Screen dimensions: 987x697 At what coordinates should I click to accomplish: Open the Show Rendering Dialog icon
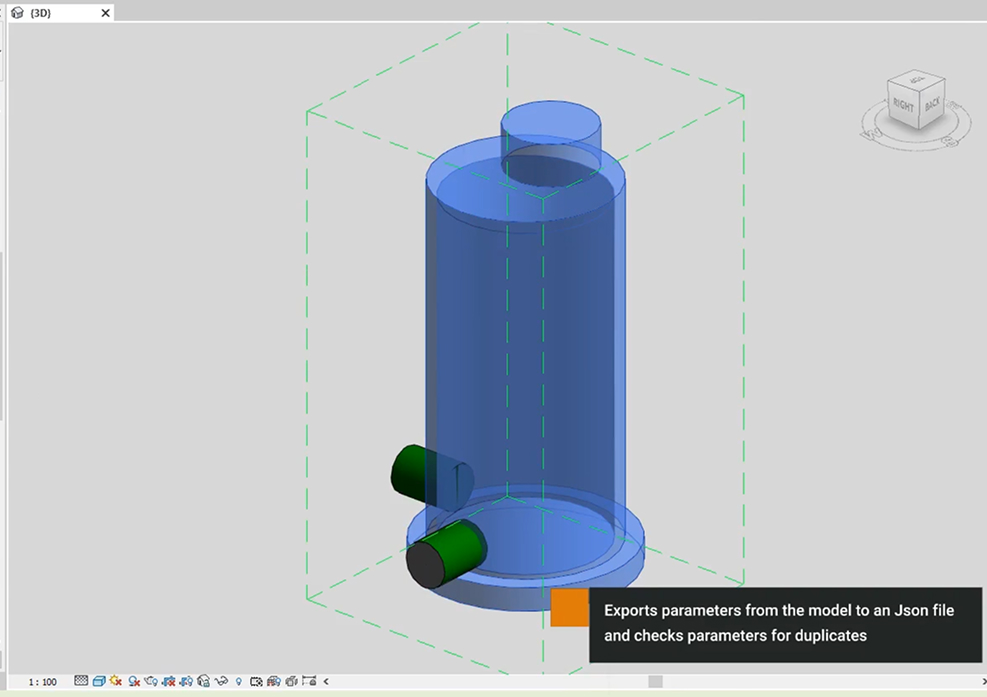(x=151, y=682)
